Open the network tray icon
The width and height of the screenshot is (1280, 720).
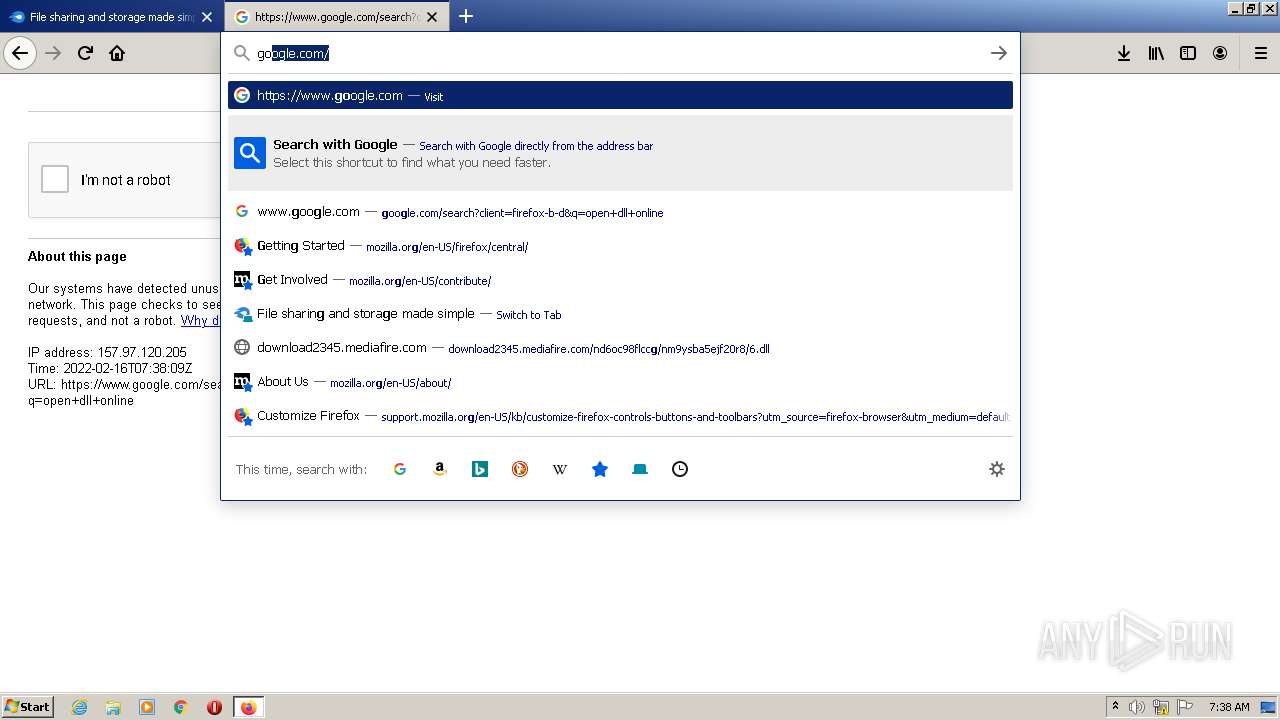(x=1161, y=707)
